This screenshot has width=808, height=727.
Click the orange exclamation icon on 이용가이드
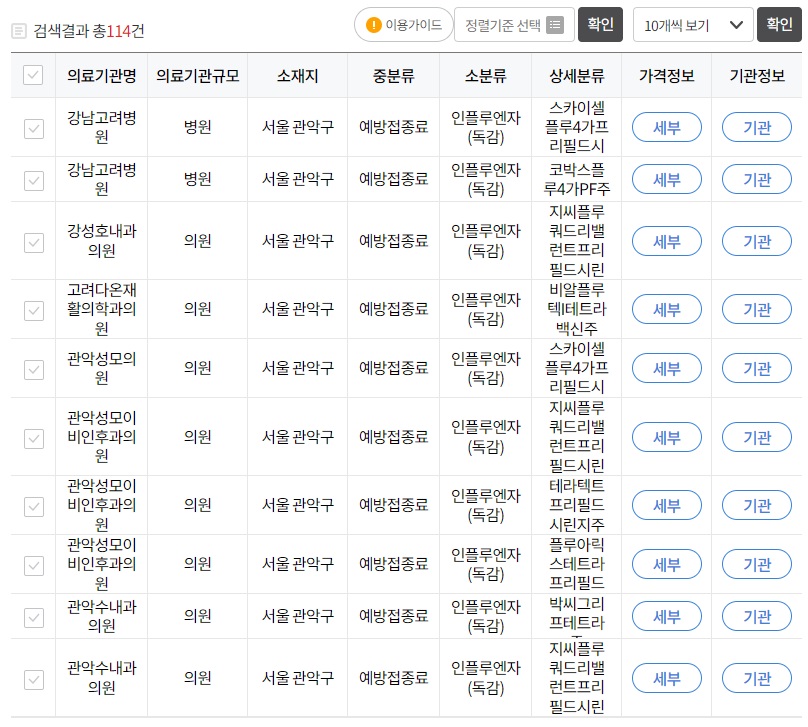click(372, 26)
